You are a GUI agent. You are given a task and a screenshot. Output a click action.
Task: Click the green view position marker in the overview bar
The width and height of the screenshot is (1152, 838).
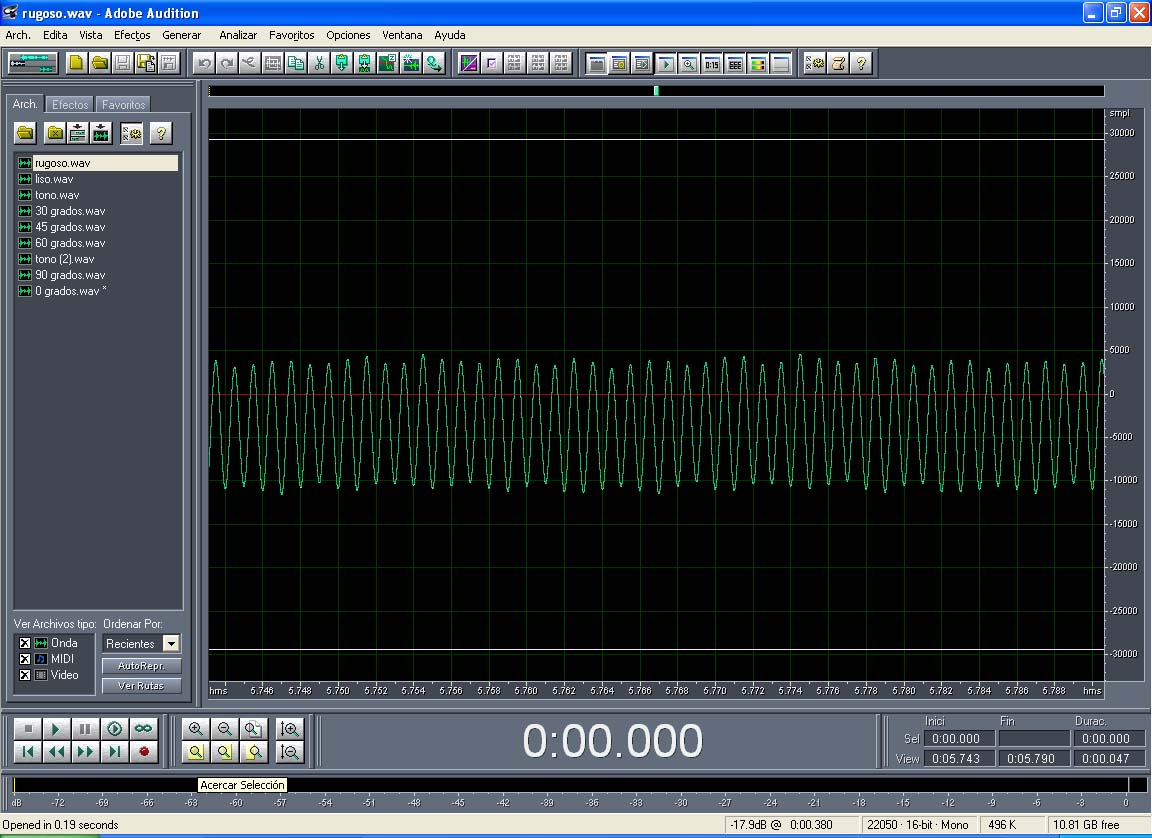tap(656, 90)
